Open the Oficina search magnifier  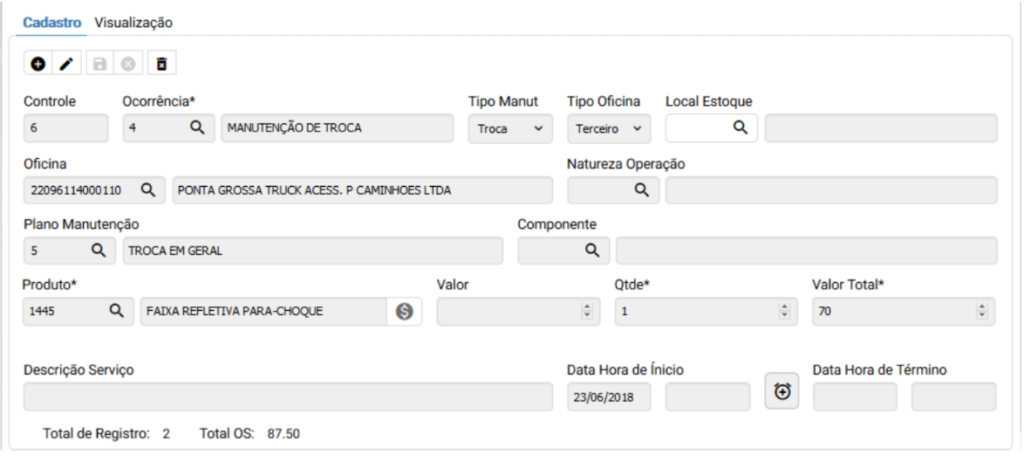(x=147, y=189)
